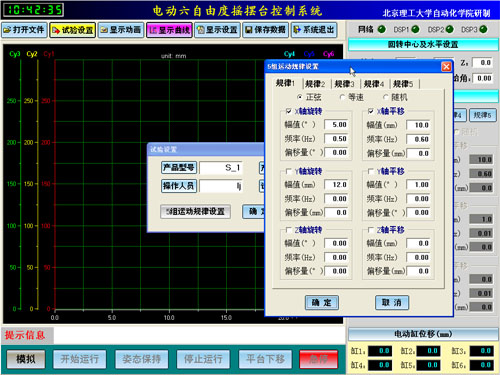Click the 模拟 simulate button

(26, 359)
